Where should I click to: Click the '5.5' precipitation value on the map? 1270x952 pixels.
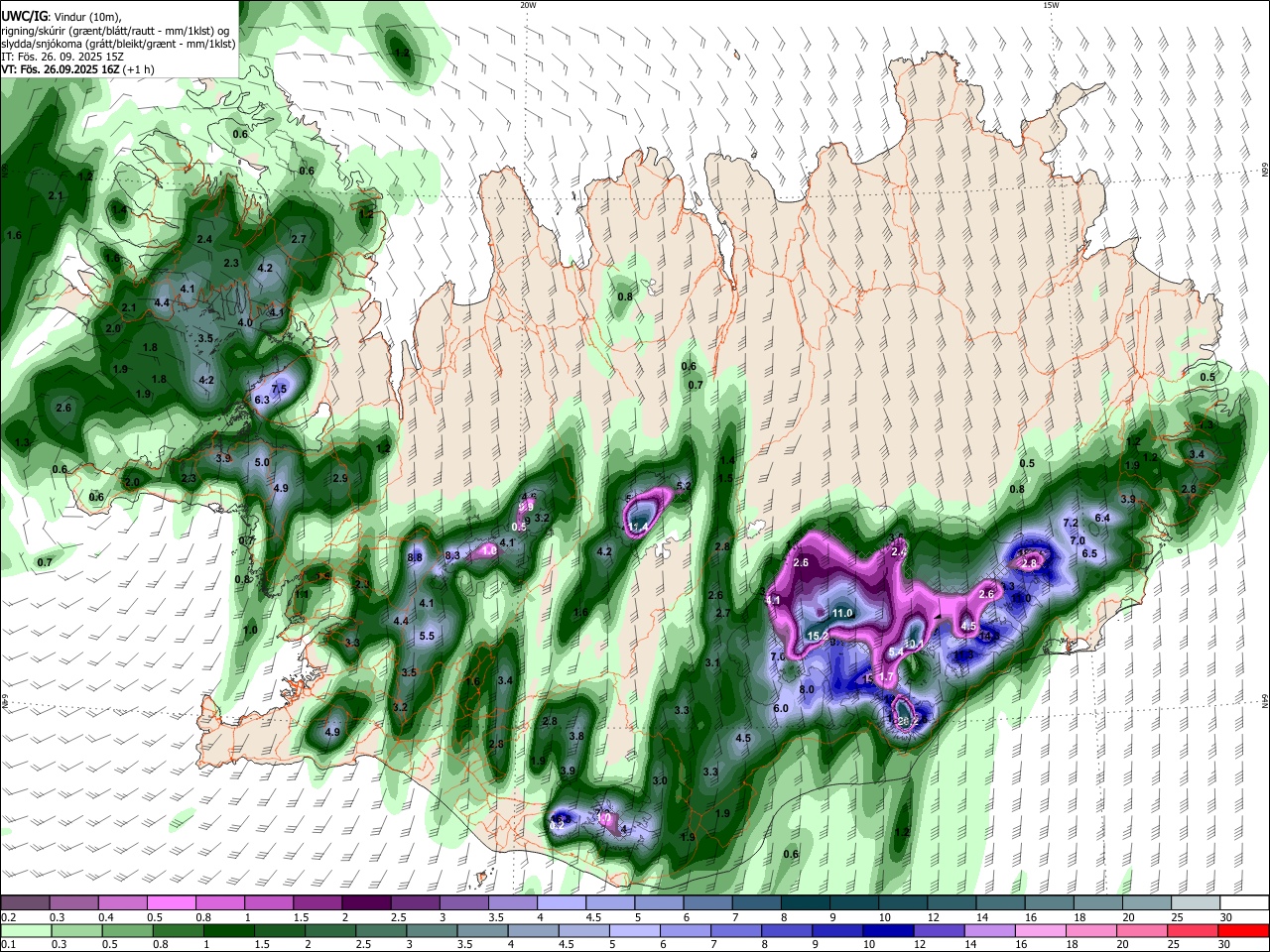428,637
